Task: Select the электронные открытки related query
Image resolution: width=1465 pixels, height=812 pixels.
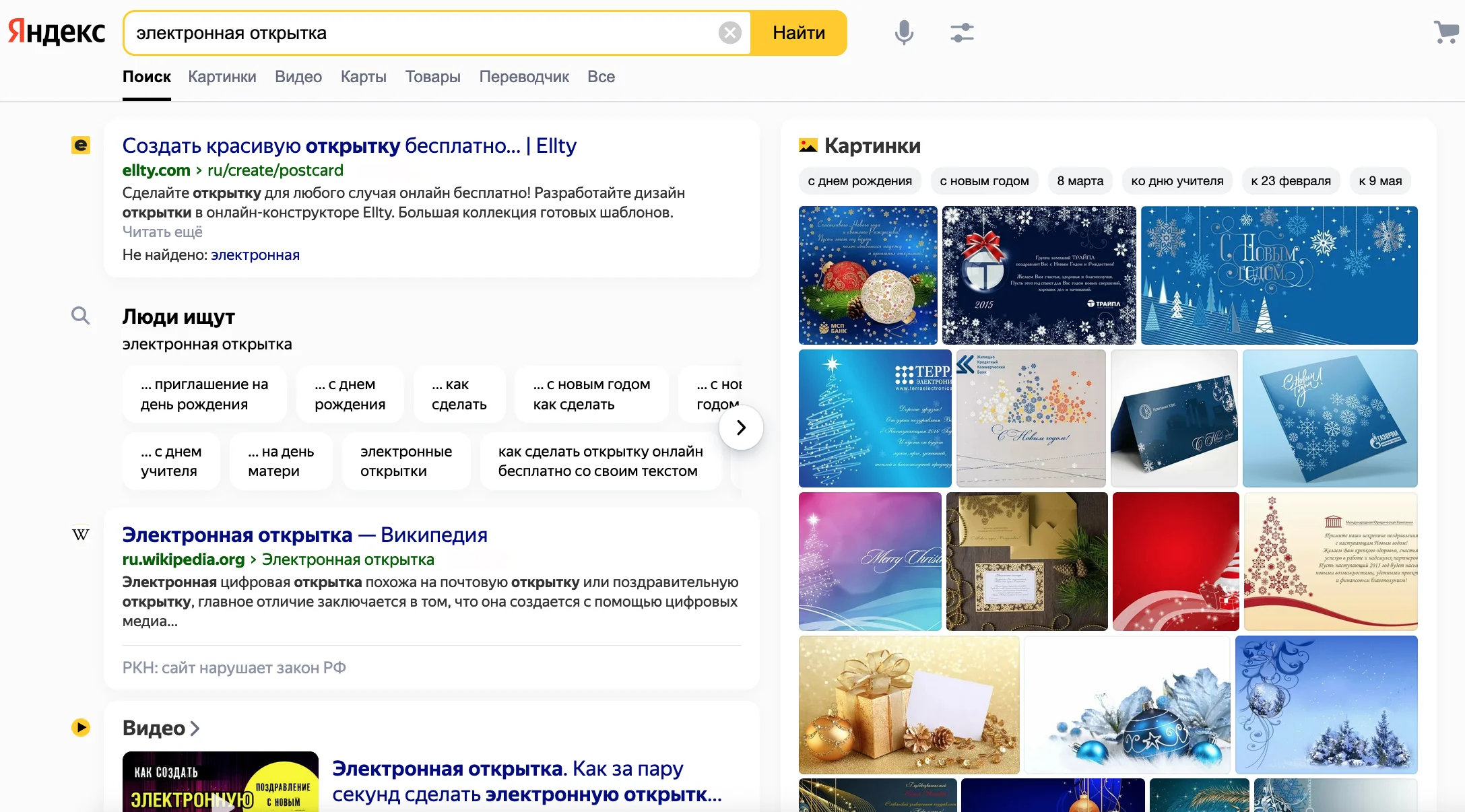Action: (405, 461)
